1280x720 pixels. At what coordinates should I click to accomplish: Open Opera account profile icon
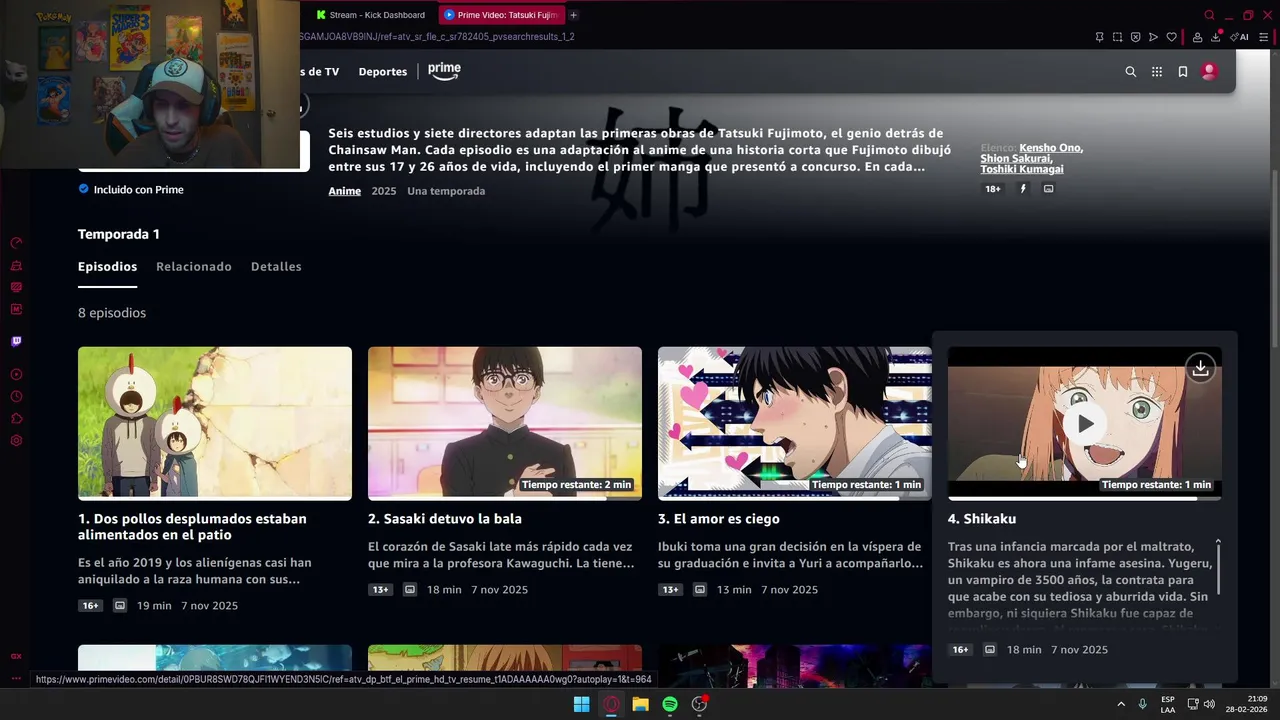[1197, 37]
